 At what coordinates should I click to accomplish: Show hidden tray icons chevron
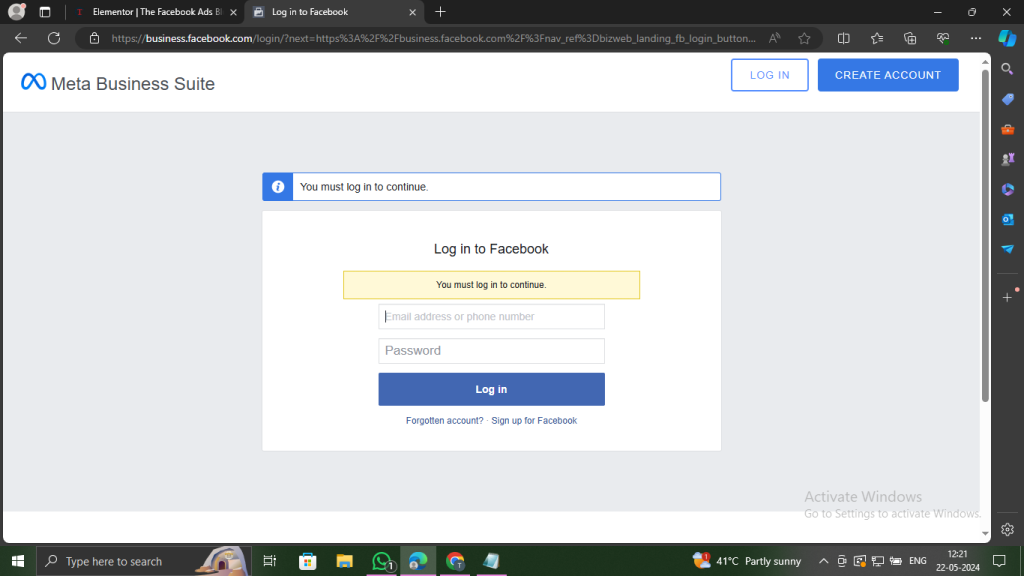[x=824, y=561]
